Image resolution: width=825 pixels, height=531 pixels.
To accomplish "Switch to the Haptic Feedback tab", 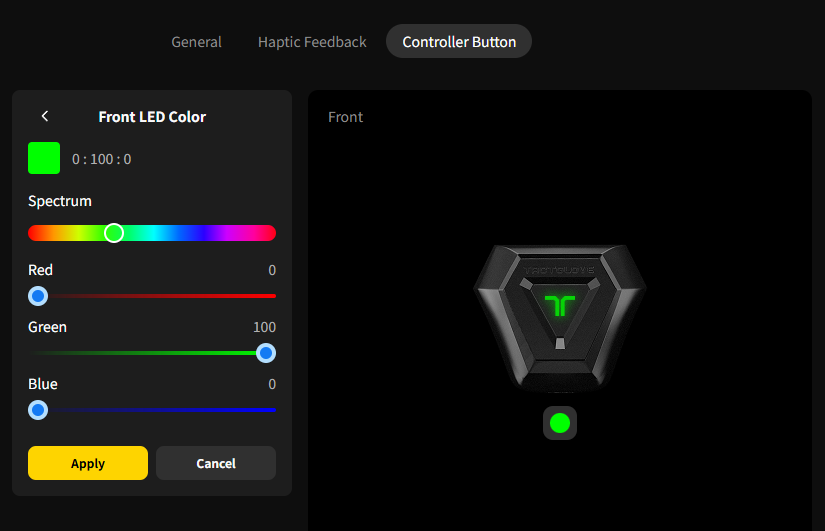I will (312, 42).
